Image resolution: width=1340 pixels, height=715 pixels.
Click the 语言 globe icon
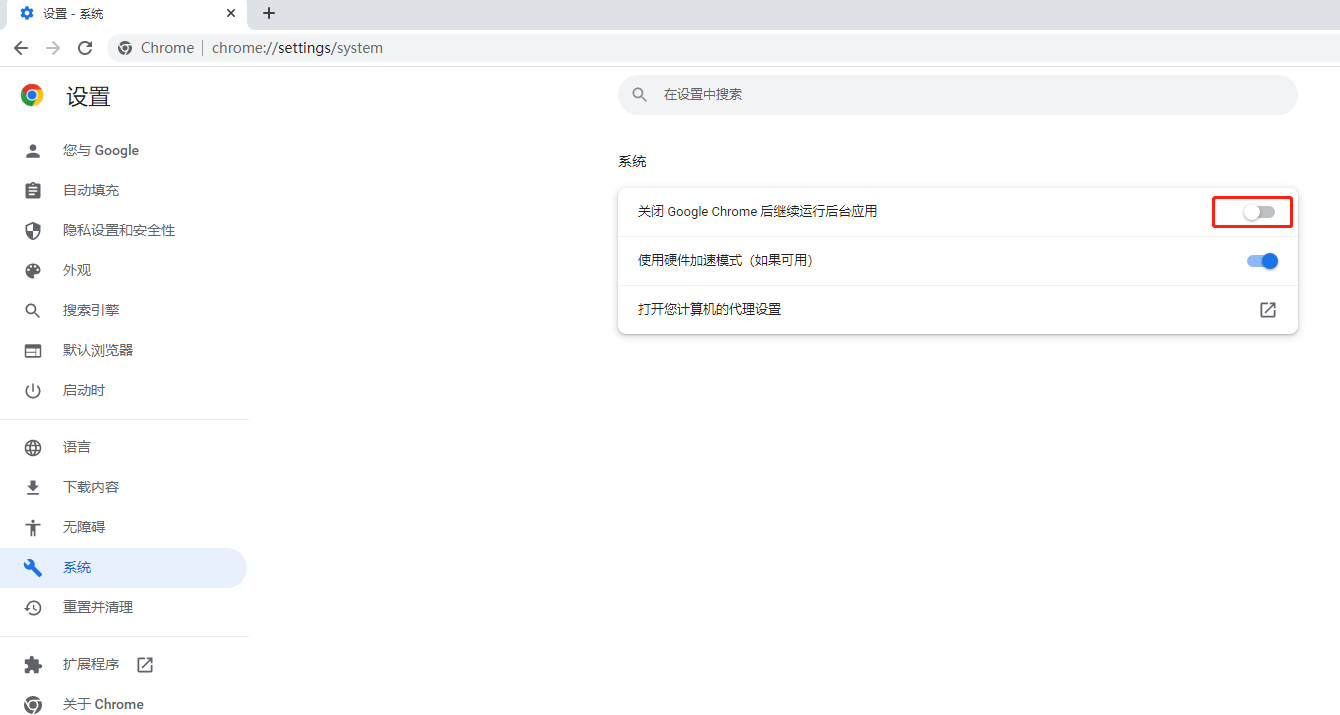point(33,447)
